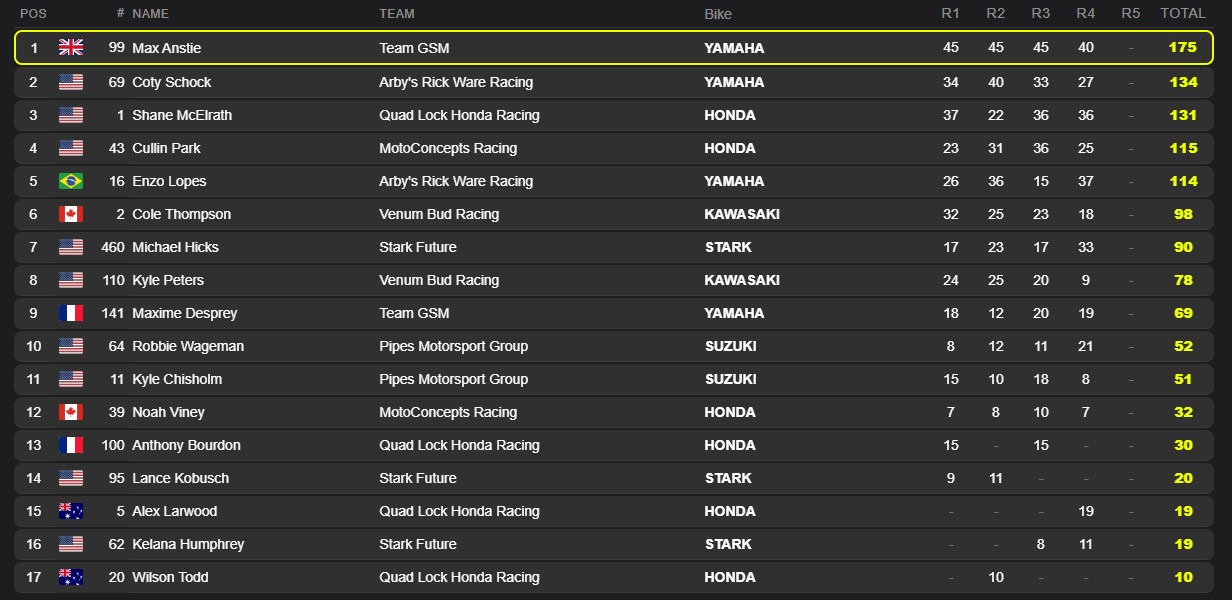Click the Bike column header
This screenshot has width=1232, height=600.
tap(718, 14)
